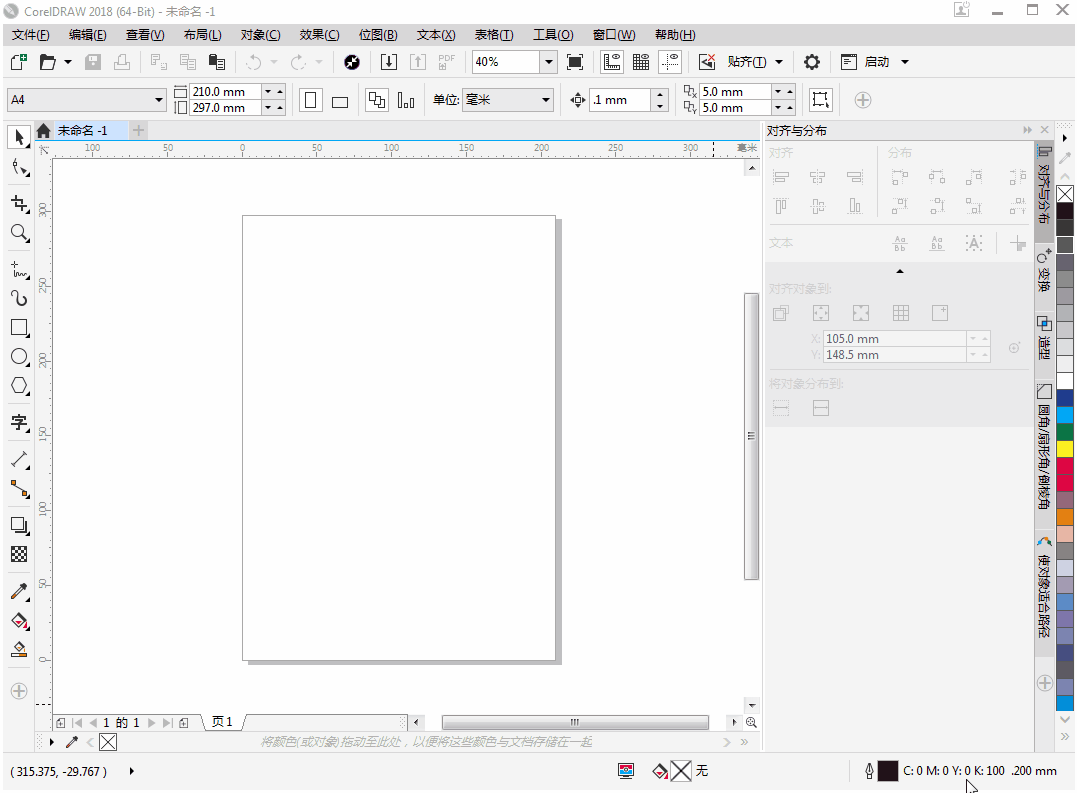Switch to the 页1 page tab
1077x793 pixels.
tap(222, 722)
